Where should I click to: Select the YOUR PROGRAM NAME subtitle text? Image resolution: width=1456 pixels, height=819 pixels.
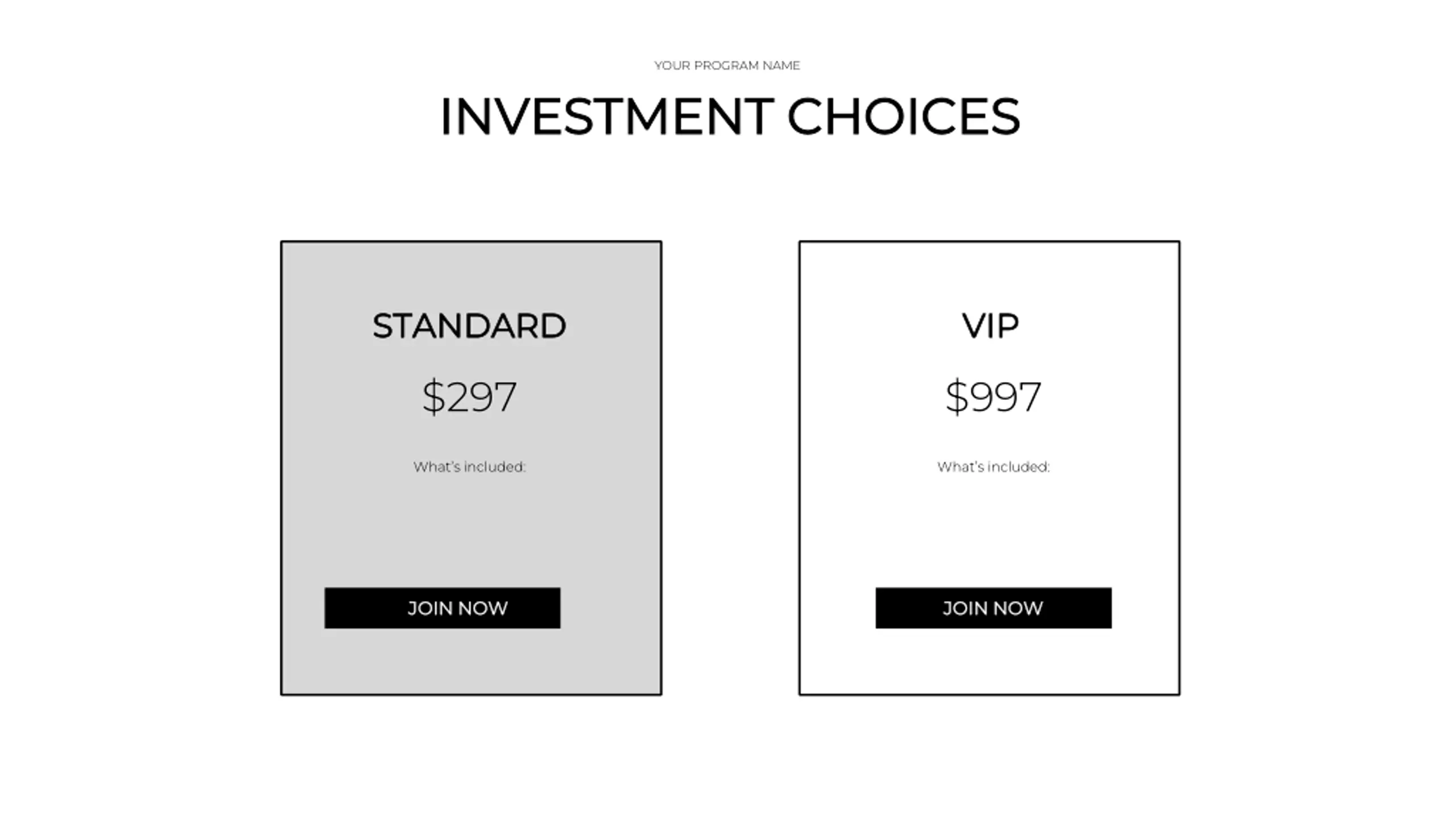point(727,65)
